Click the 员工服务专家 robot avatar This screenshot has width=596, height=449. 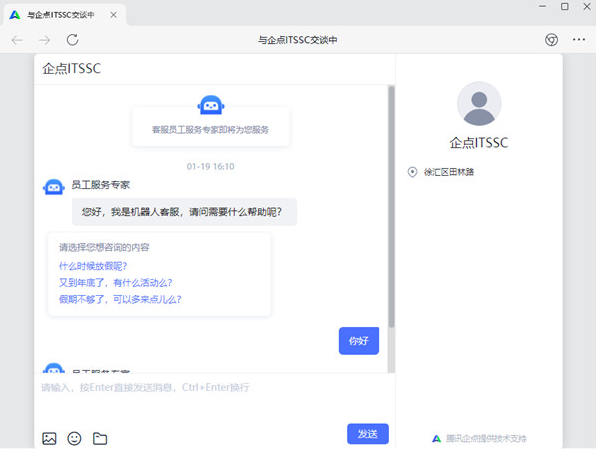[x=54, y=187]
